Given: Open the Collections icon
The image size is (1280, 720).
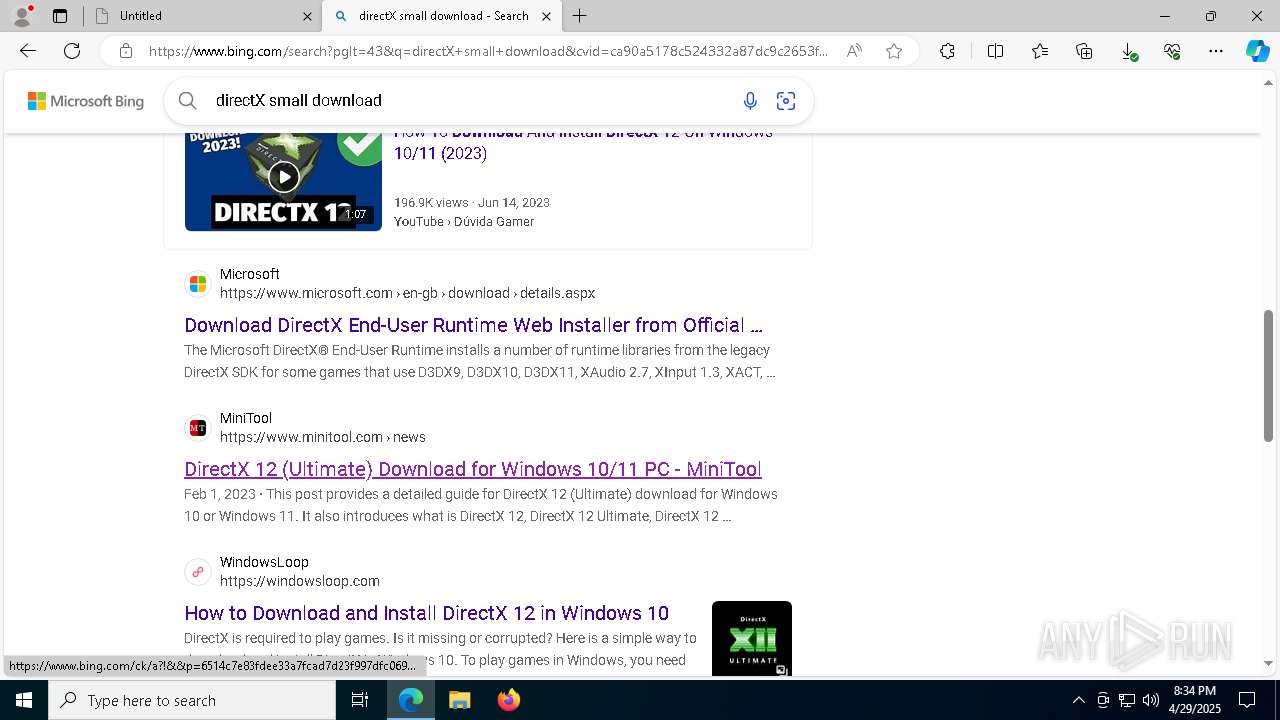Looking at the screenshot, I should point(1084,51).
